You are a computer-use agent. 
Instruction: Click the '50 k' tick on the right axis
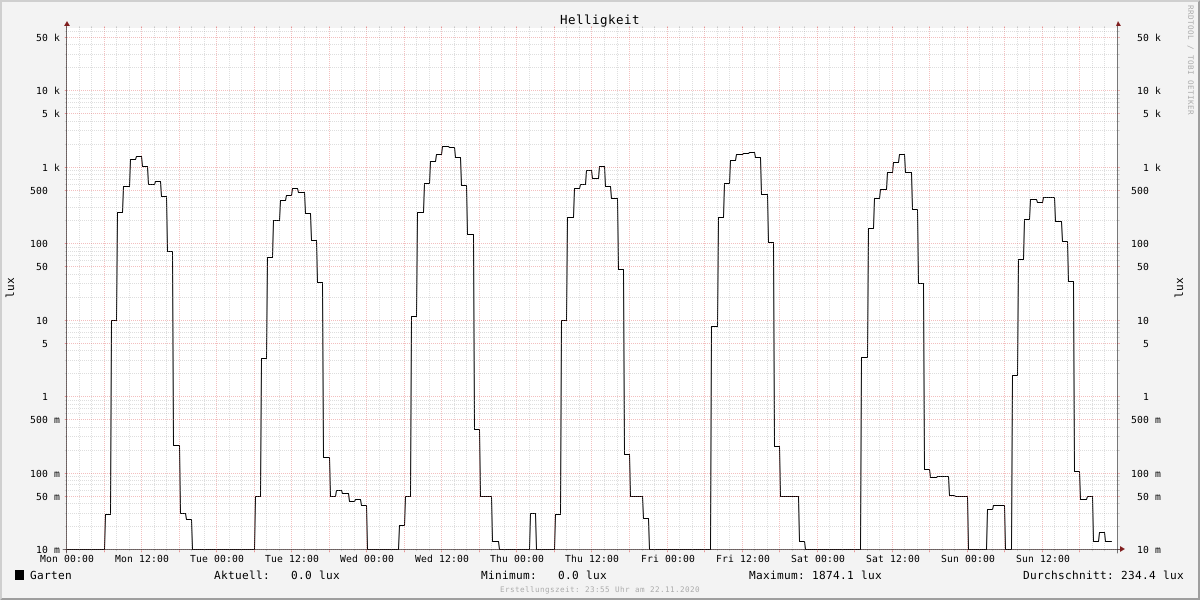coord(1149,38)
